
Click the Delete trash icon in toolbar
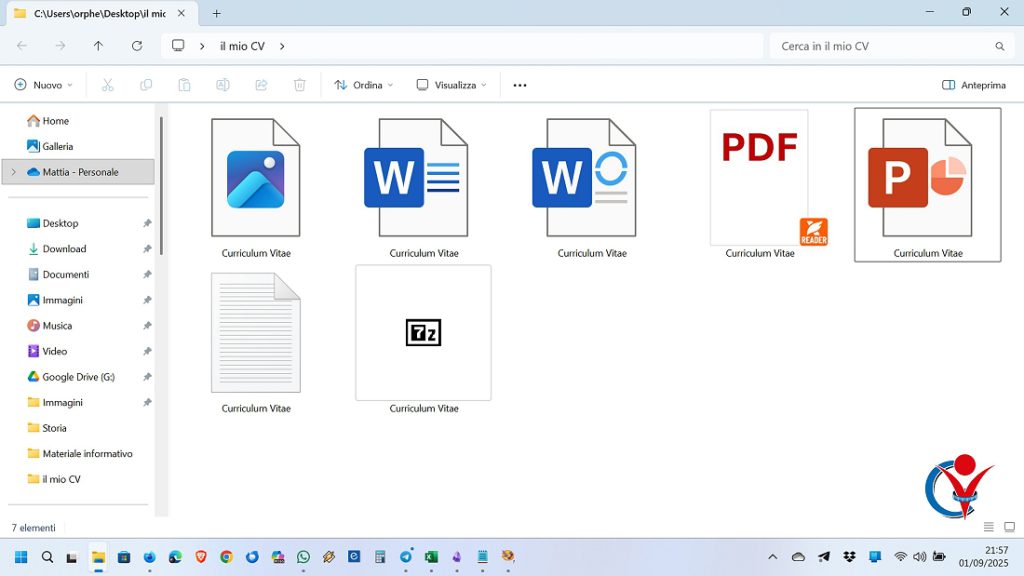coord(299,85)
